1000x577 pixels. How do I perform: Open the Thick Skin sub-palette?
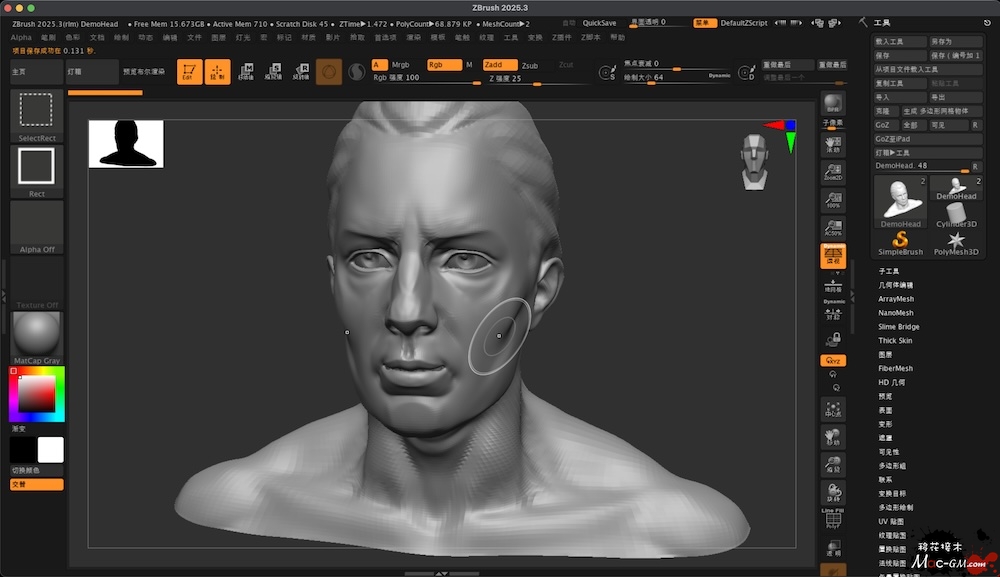[895, 341]
